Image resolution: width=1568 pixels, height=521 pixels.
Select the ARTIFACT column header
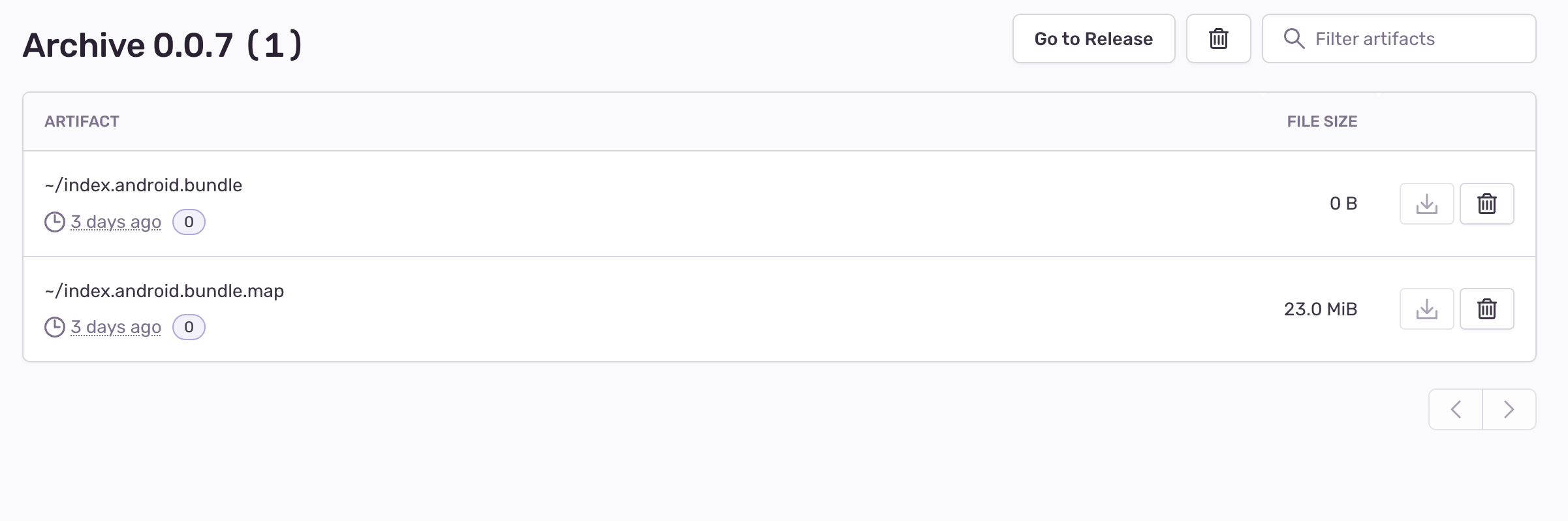(82, 121)
